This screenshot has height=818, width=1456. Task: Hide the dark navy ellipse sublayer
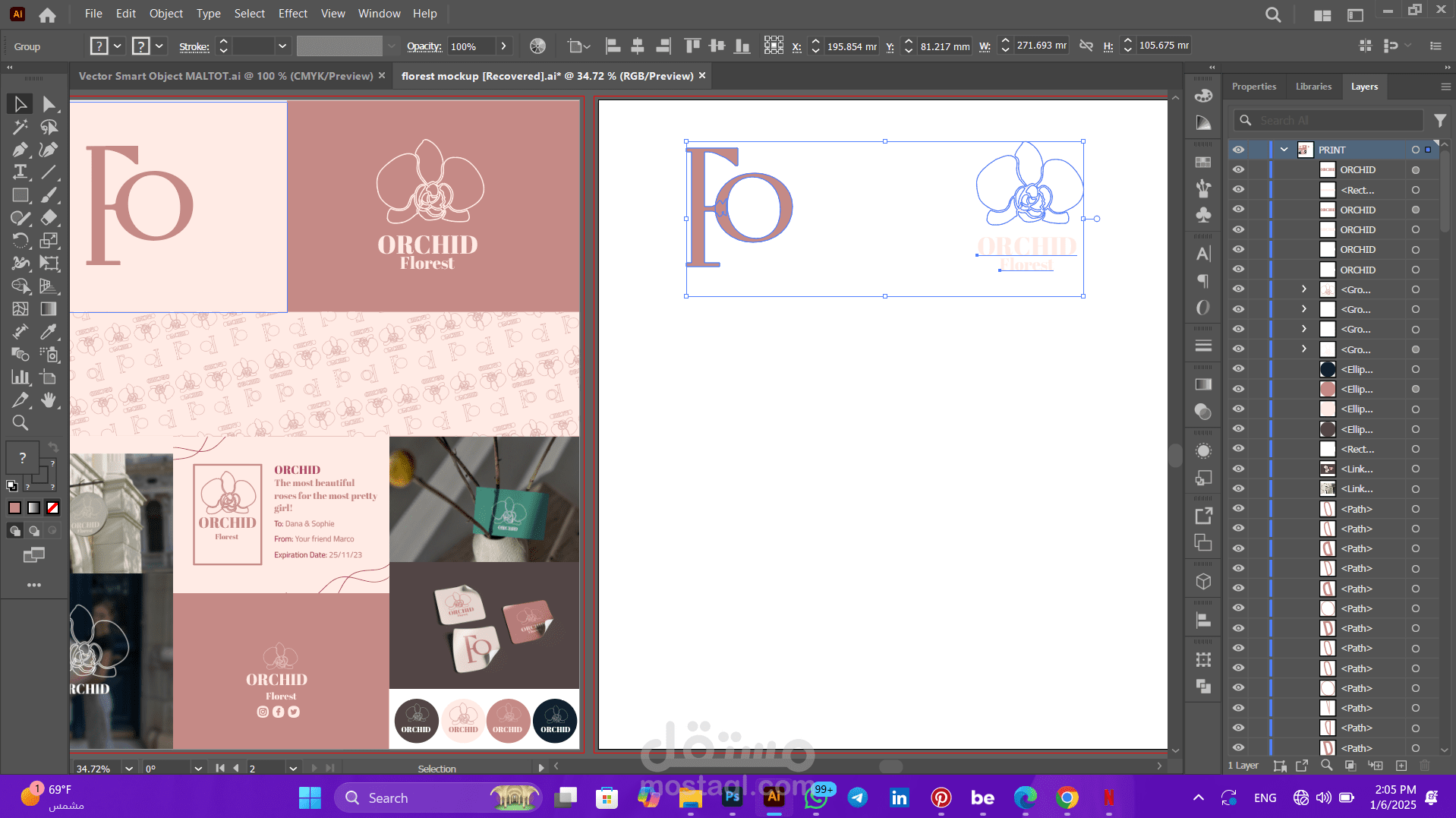pyautogui.click(x=1238, y=369)
